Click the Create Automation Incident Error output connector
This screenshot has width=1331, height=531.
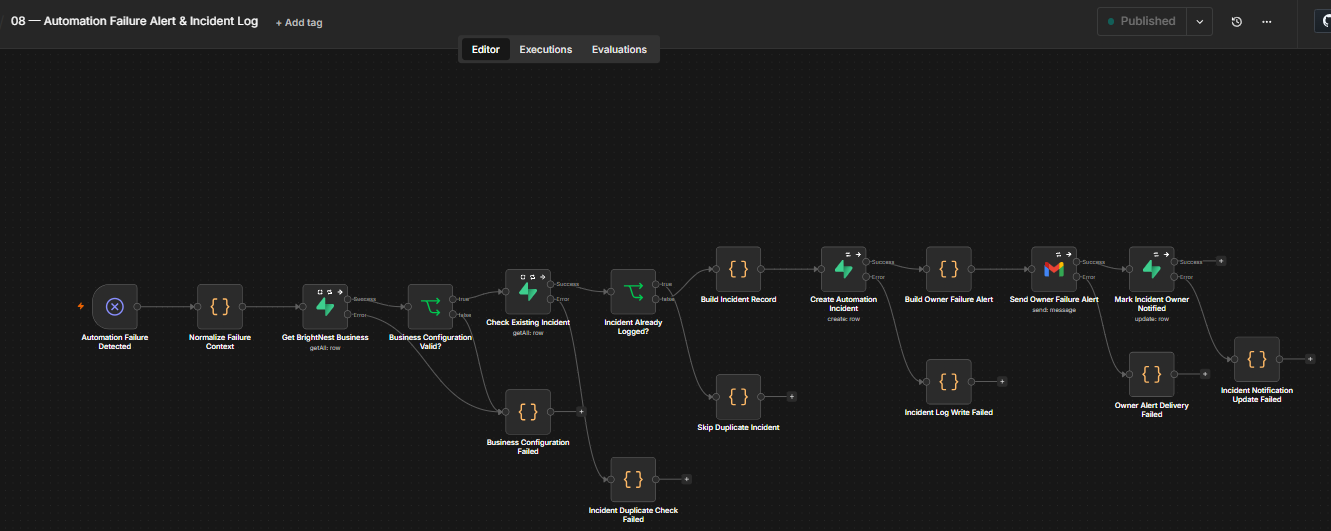(x=866, y=277)
